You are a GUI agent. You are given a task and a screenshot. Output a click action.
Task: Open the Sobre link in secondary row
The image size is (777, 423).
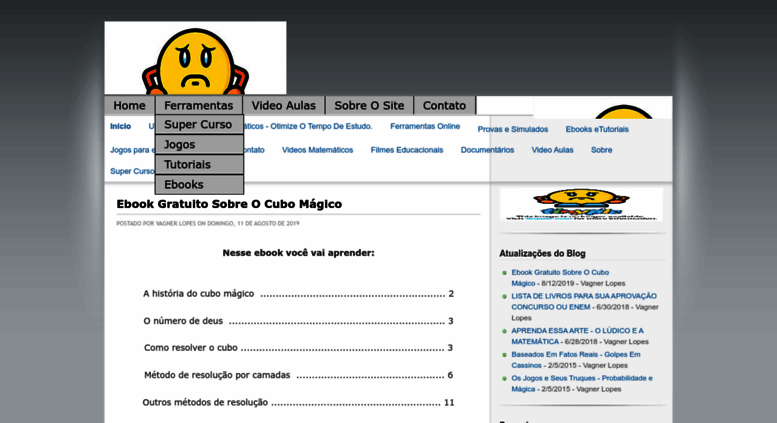pos(602,150)
